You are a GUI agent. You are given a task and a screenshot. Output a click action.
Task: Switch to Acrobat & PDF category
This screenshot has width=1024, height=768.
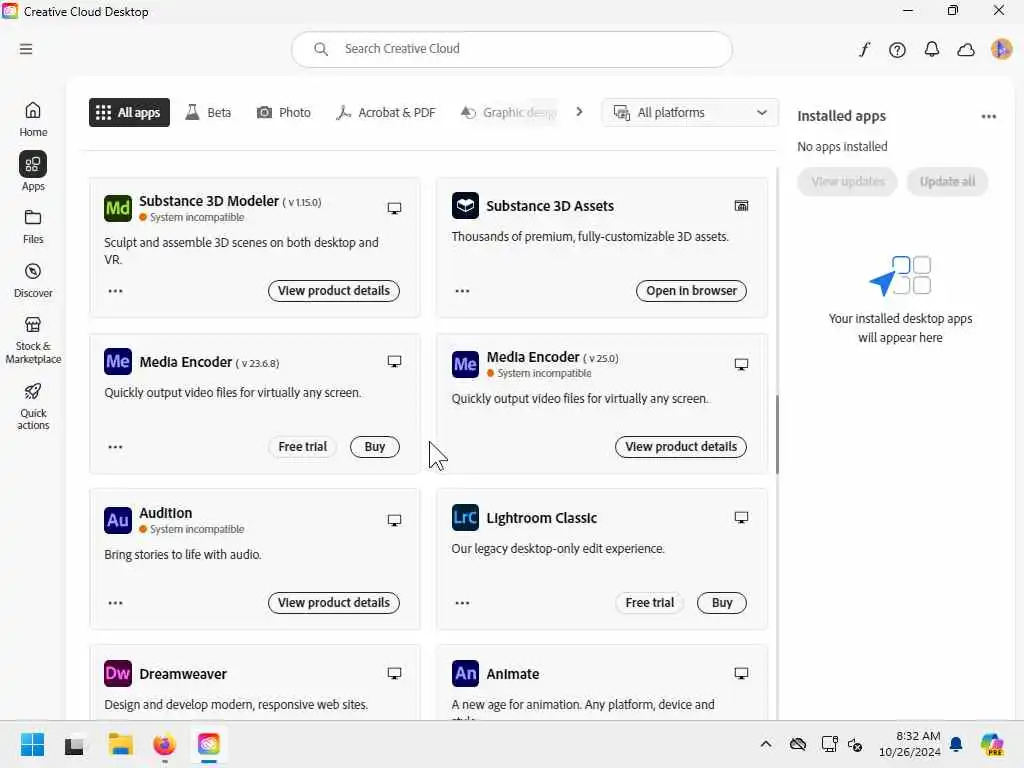pos(385,112)
